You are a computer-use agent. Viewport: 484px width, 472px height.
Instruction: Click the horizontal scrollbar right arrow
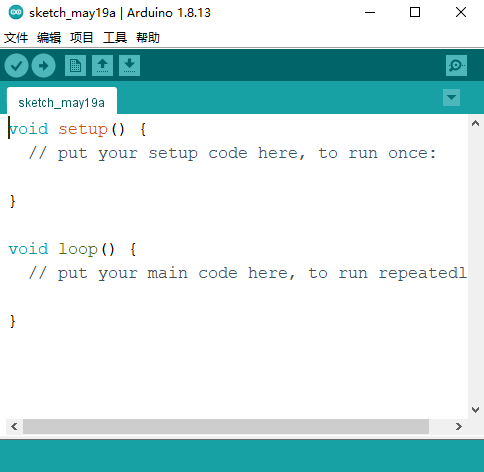[x=459, y=426]
